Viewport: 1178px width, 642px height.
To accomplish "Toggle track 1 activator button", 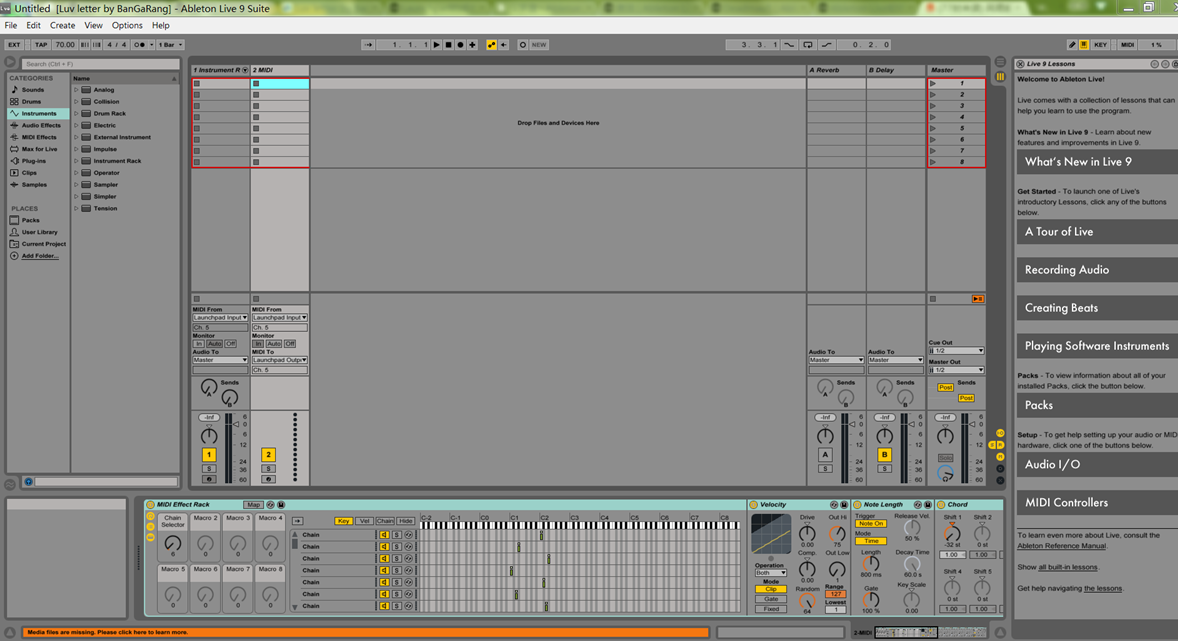I will click(x=209, y=455).
